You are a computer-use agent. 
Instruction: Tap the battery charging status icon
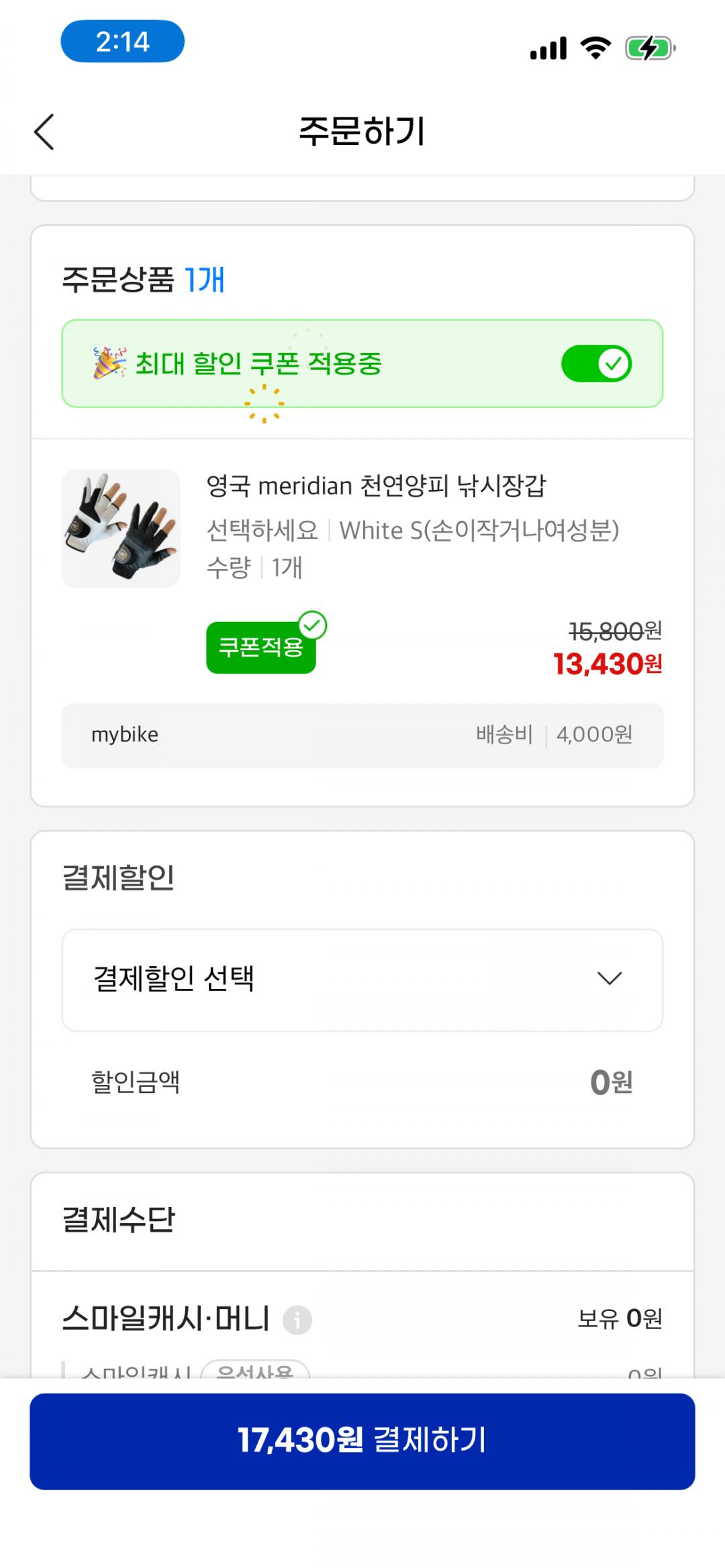[650, 48]
